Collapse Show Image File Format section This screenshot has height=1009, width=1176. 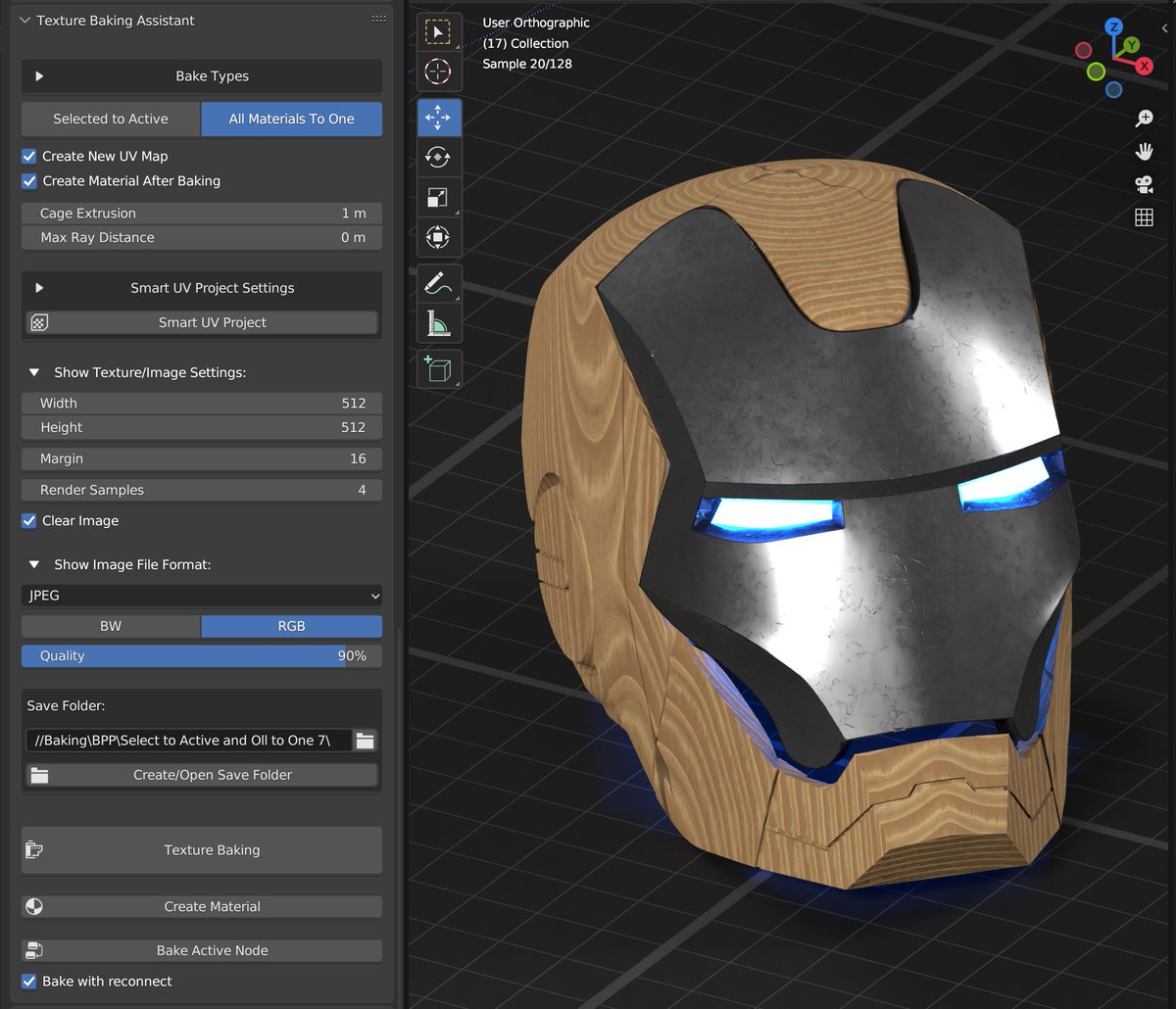[x=34, y=564]
